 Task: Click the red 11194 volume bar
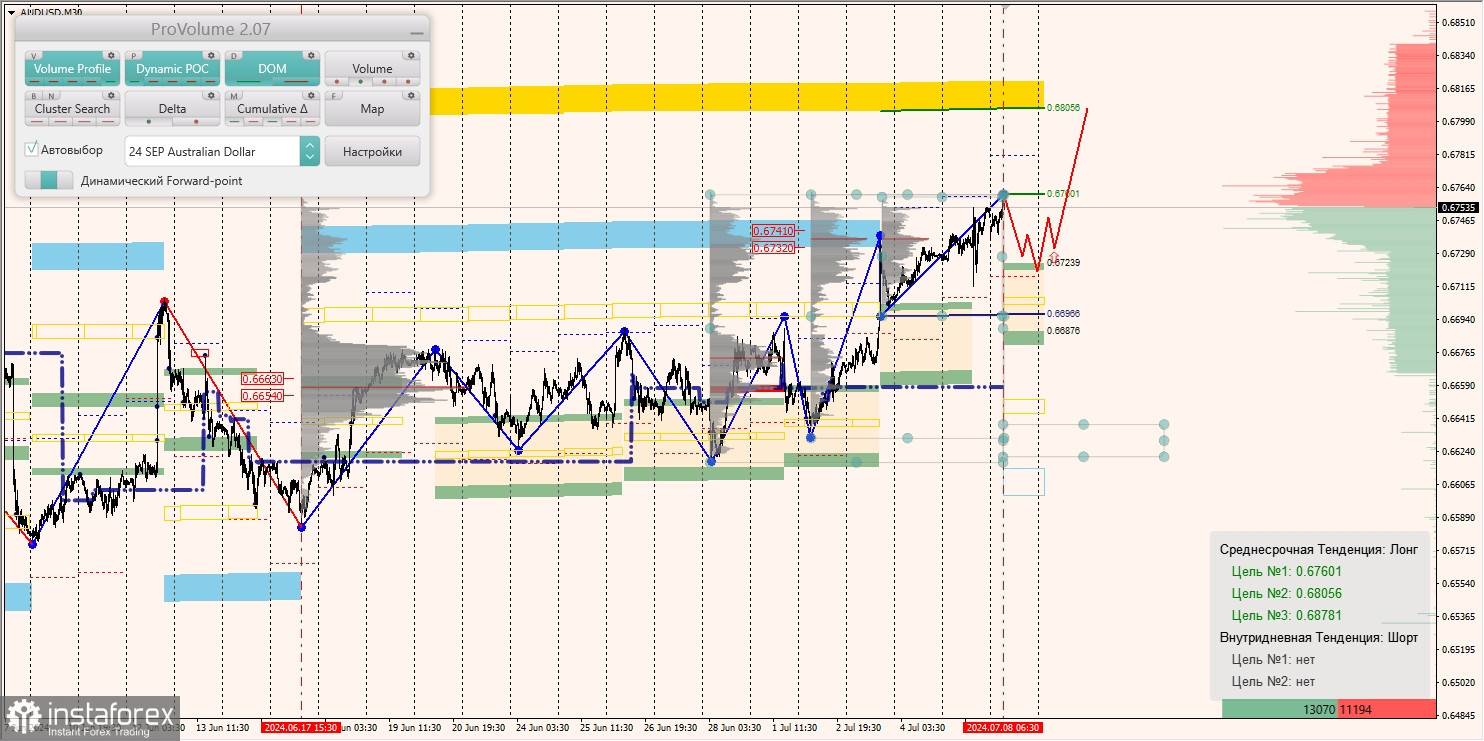coord(1387,709)
